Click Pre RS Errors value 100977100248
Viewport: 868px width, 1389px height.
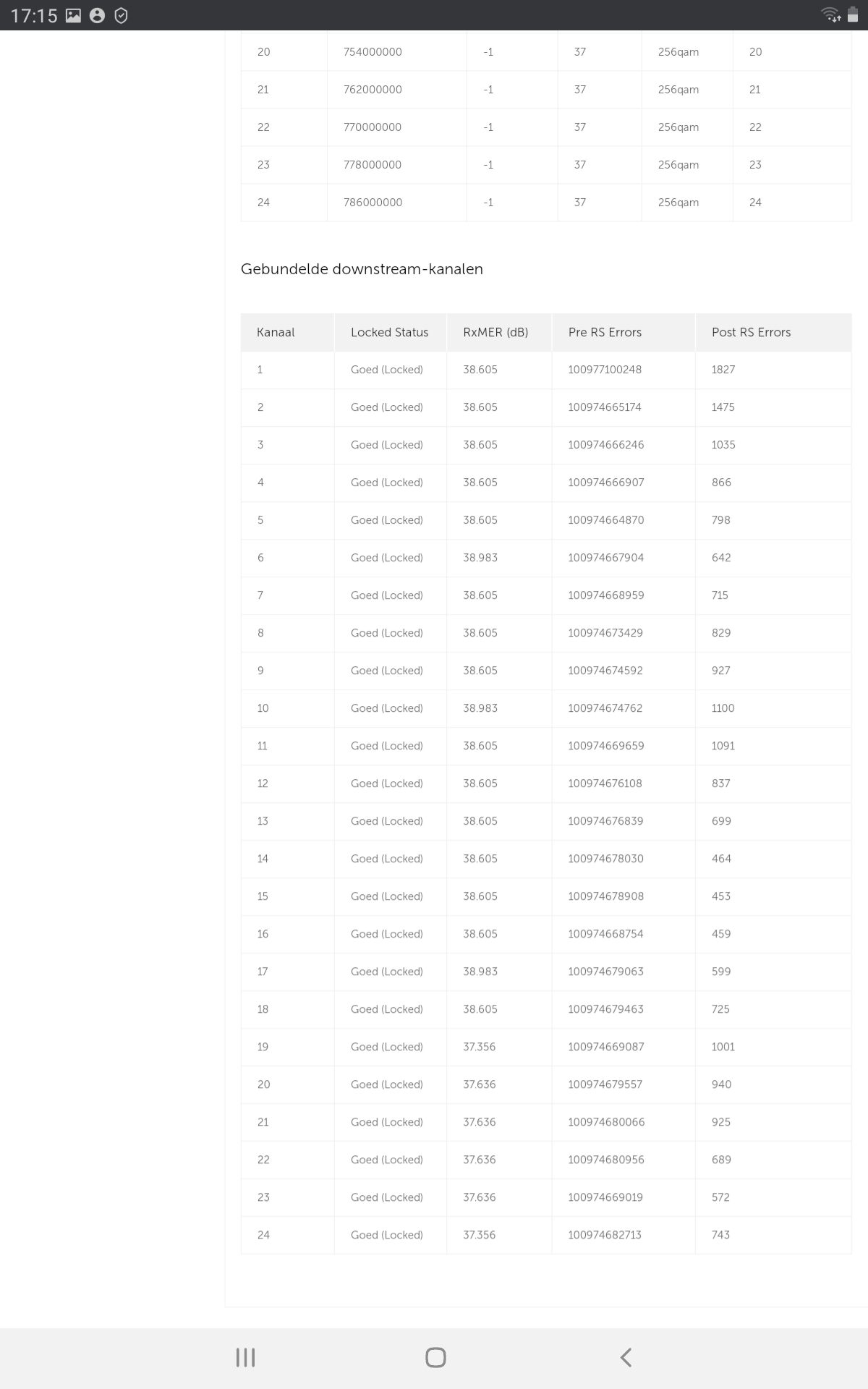tap(605, 370)
